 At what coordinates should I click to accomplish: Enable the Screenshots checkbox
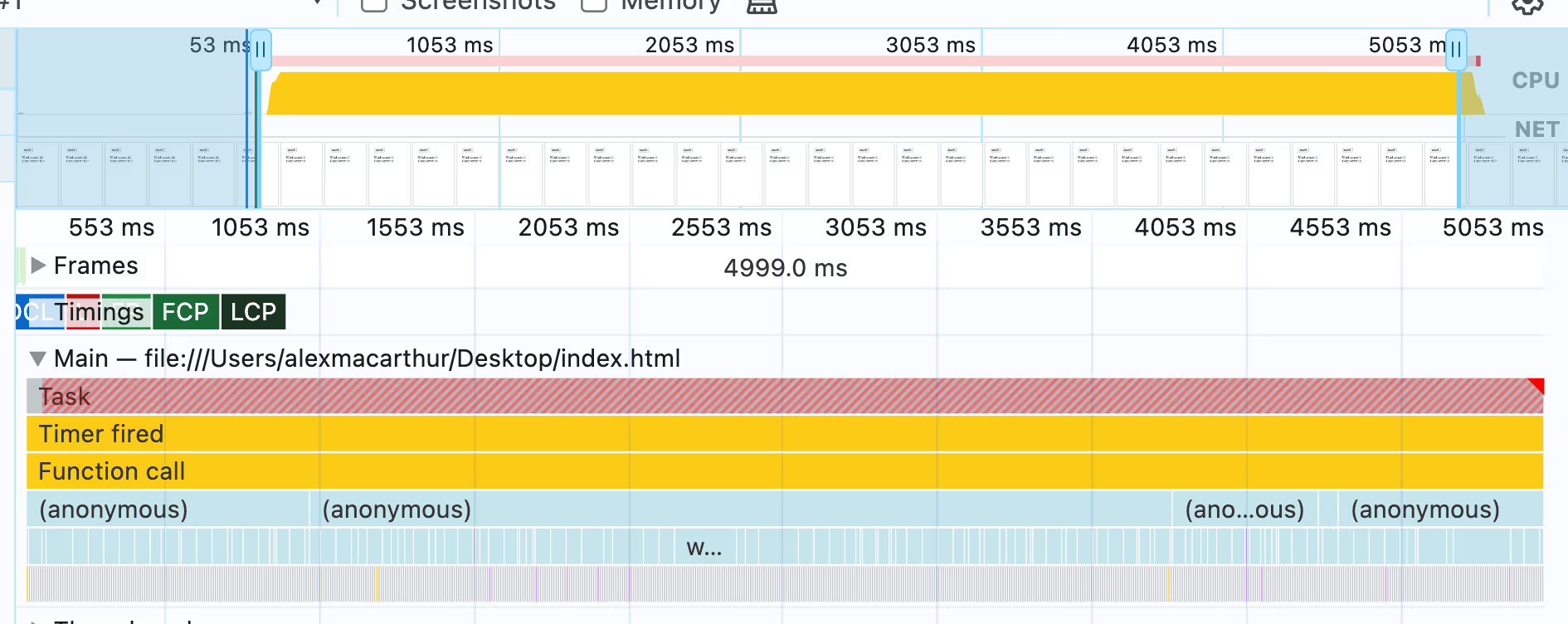[x=374, y=4]
